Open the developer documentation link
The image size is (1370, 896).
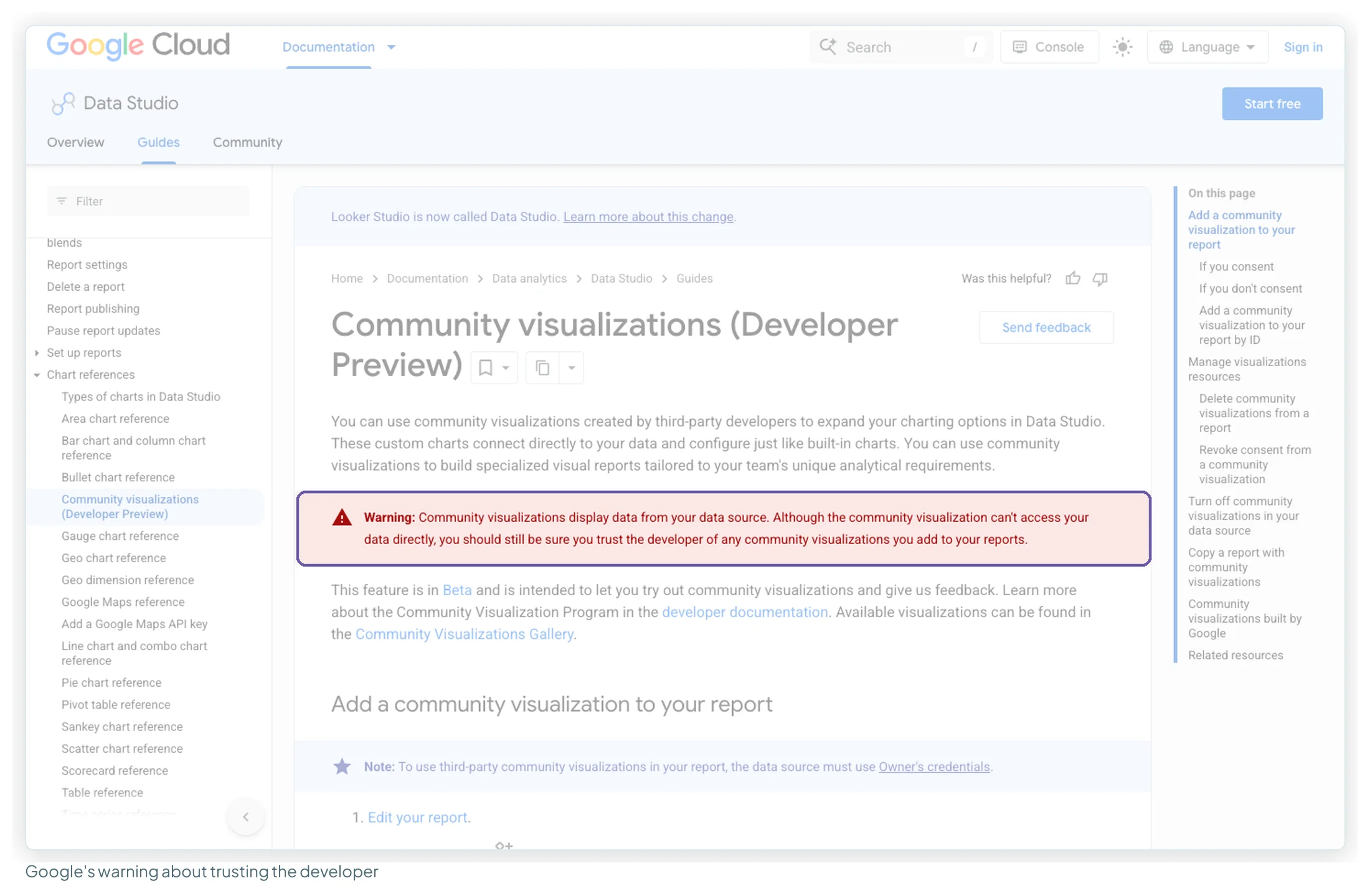(x=745, y=612)
